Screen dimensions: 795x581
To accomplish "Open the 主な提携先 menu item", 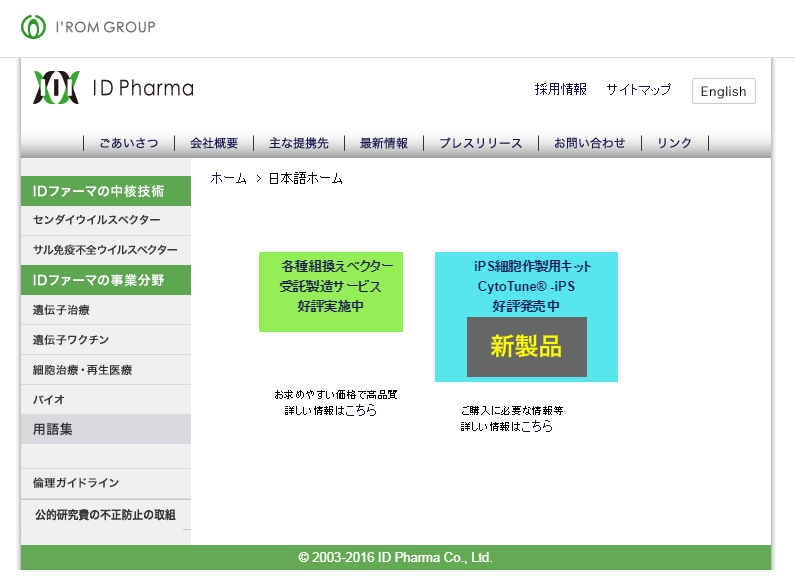I will [x=299, y=143].
